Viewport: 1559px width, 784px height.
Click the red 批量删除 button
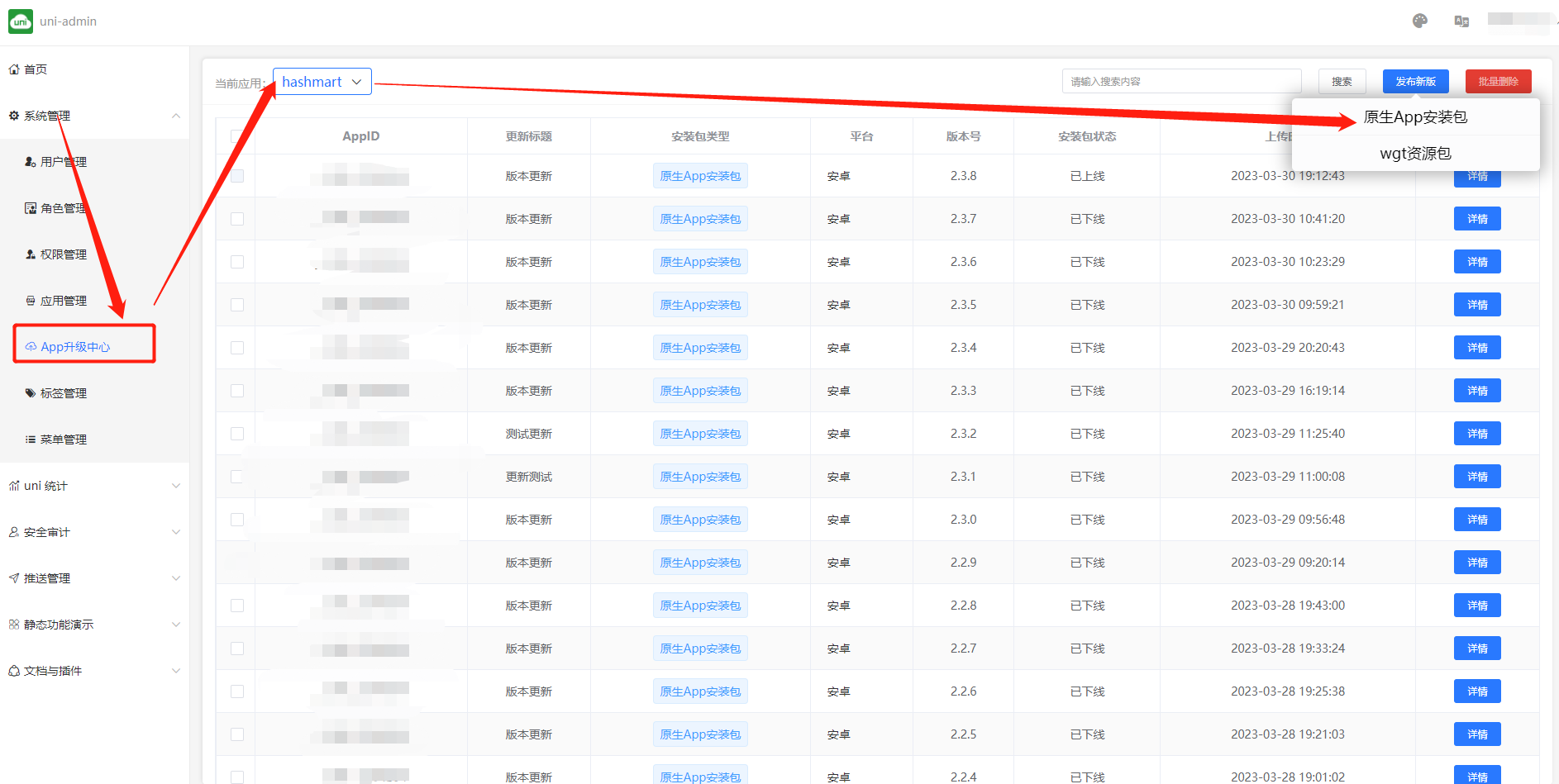tap(1498, 82)
